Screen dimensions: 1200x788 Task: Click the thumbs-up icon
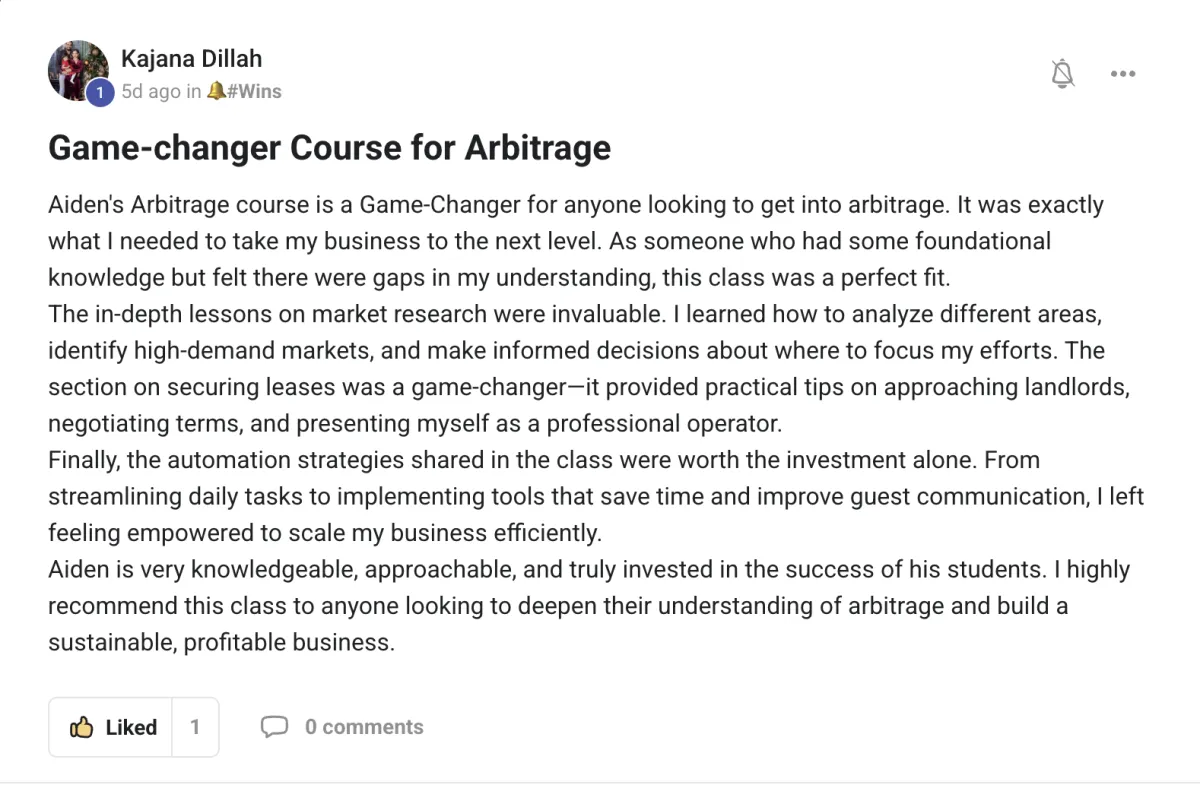pyautogui.click(x=82, y=727)
